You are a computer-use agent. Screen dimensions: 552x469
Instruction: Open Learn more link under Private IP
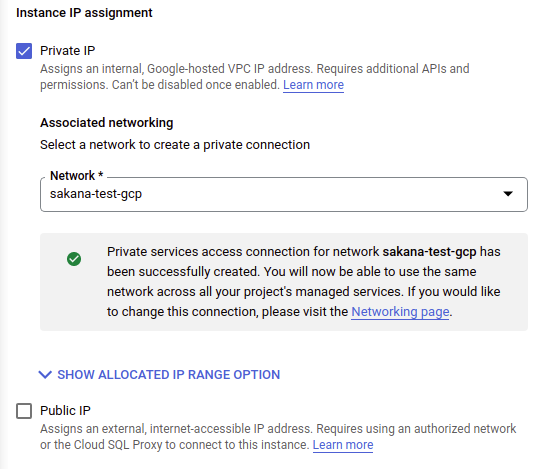[x=313, y=85]
